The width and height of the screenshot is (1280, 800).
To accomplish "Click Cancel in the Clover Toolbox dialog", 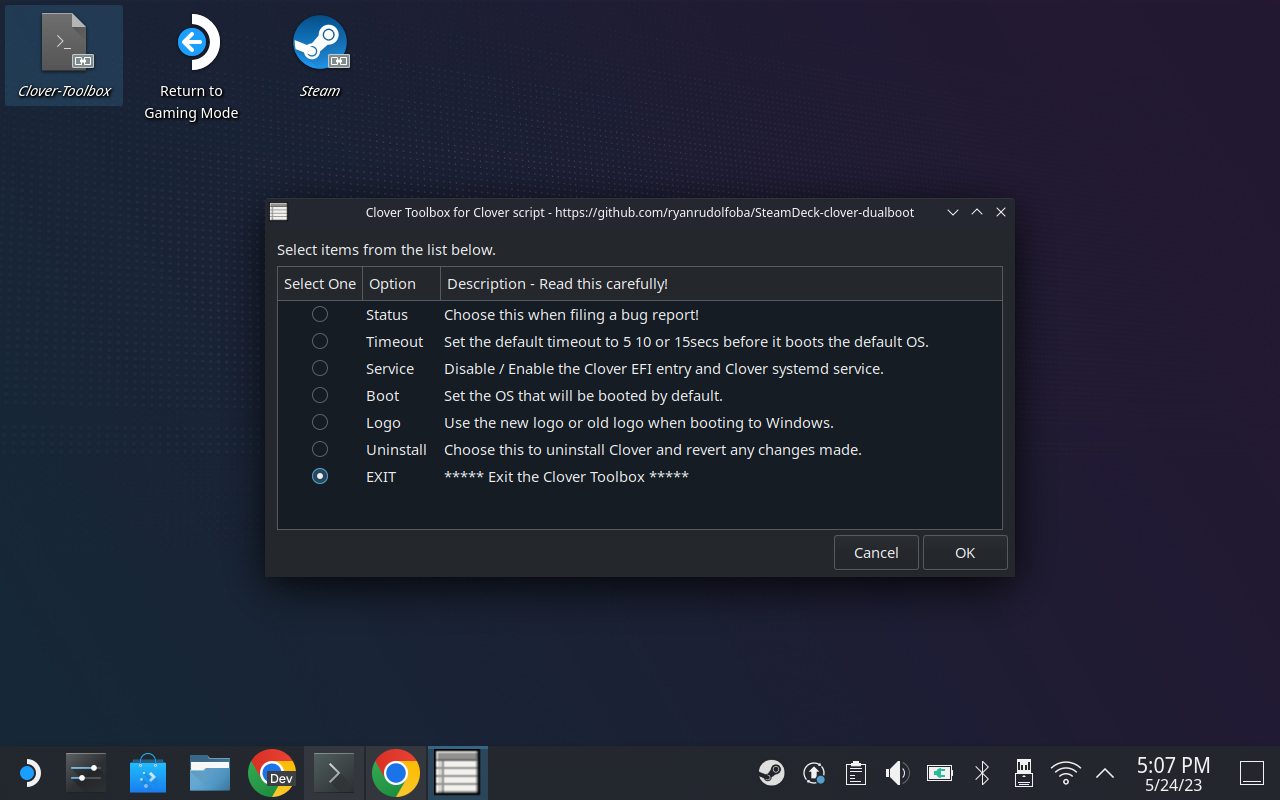I will 876,552.
